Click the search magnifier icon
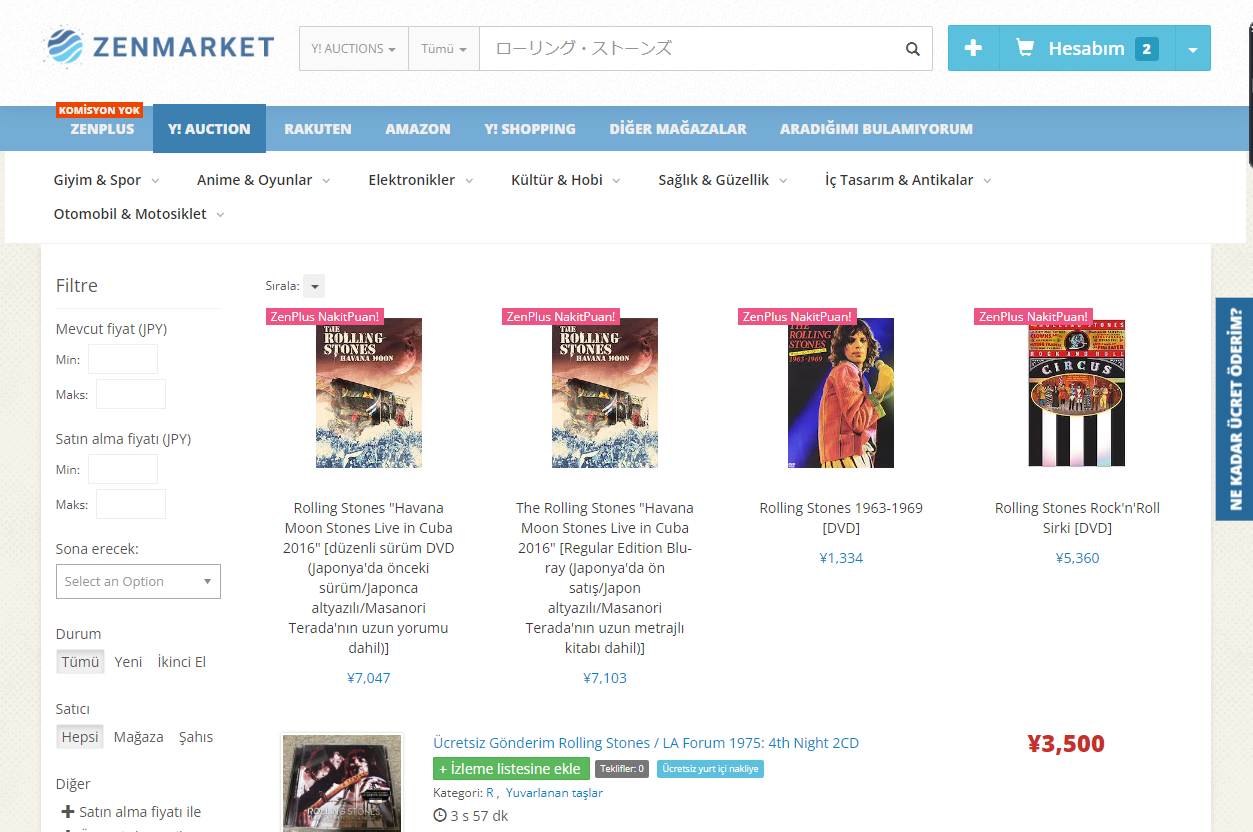The height and width of the screenshot is (832, 1253). click(x=912, y=48)
